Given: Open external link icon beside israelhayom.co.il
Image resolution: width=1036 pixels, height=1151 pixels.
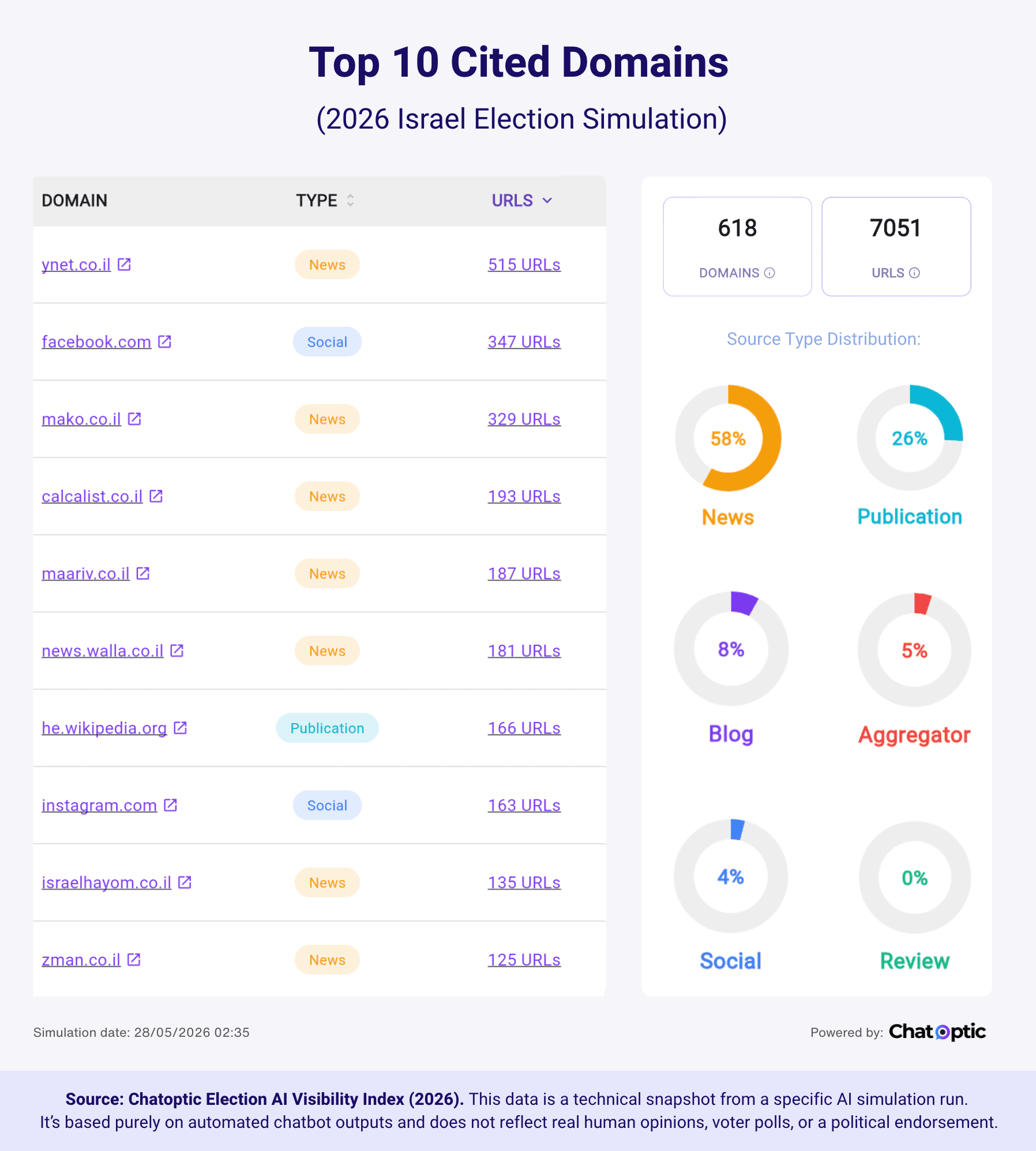Looking at the screenshot, I should click(x=185, y=882).
